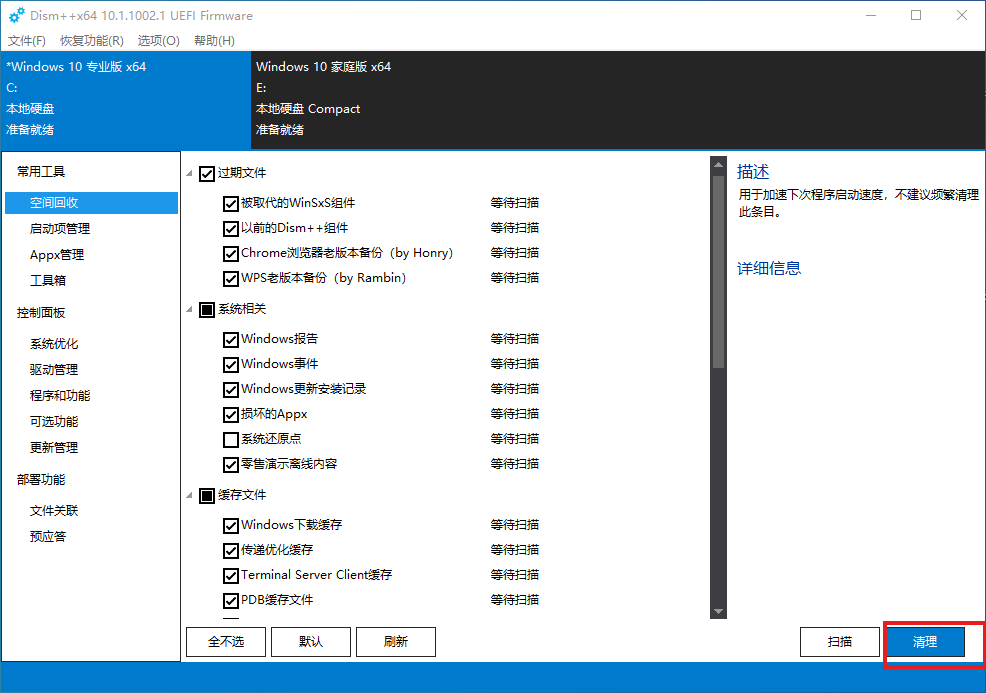The height and width of the screenshot is (693, 986).
Task: Toggle the 系统相关 group checkbox
Action: coord(207,309)
